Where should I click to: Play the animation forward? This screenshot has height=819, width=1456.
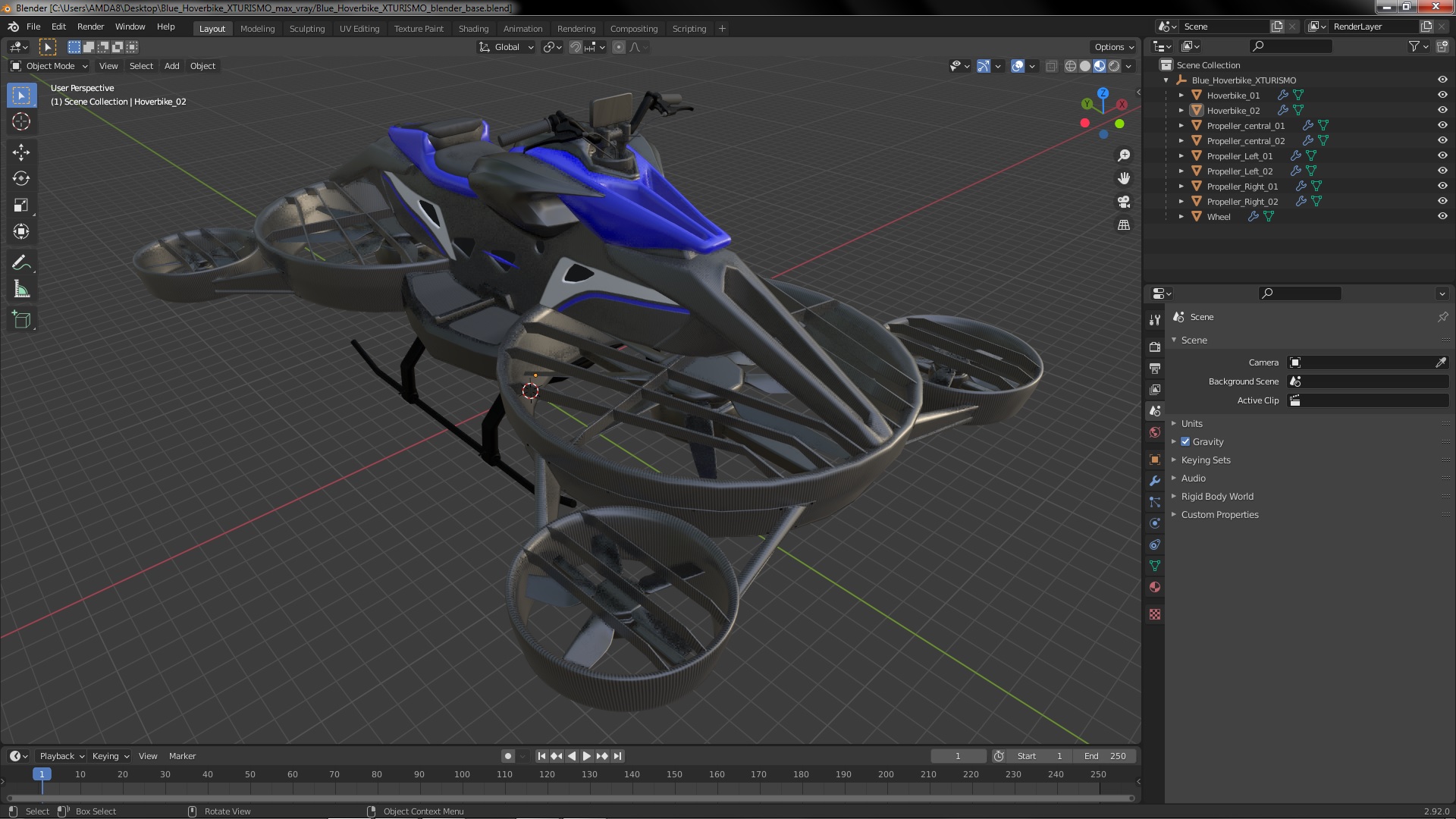point(587,756)
